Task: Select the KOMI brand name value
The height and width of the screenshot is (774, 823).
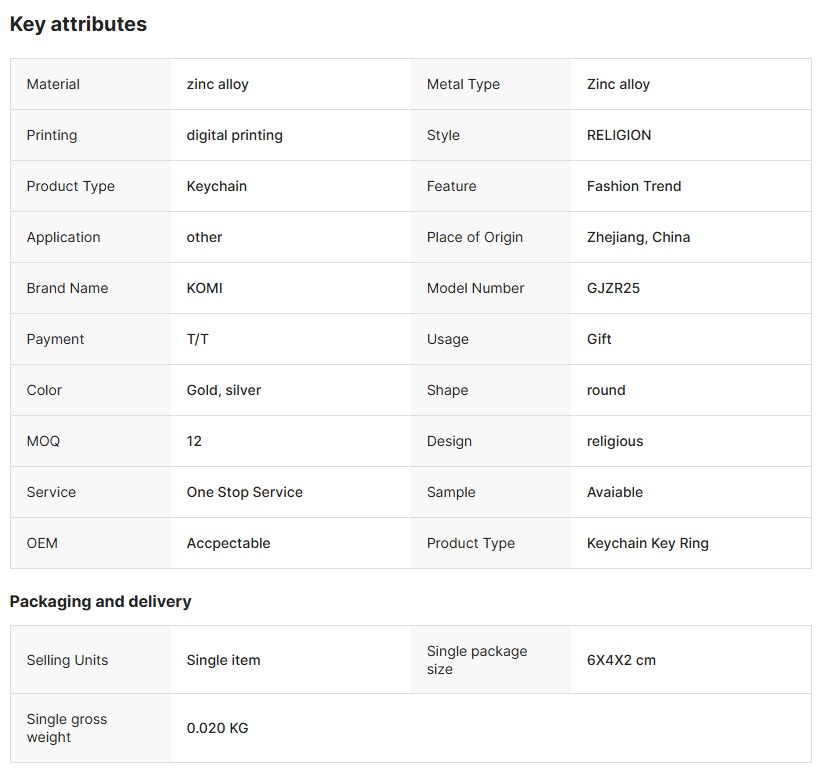Action: (205, 288)
